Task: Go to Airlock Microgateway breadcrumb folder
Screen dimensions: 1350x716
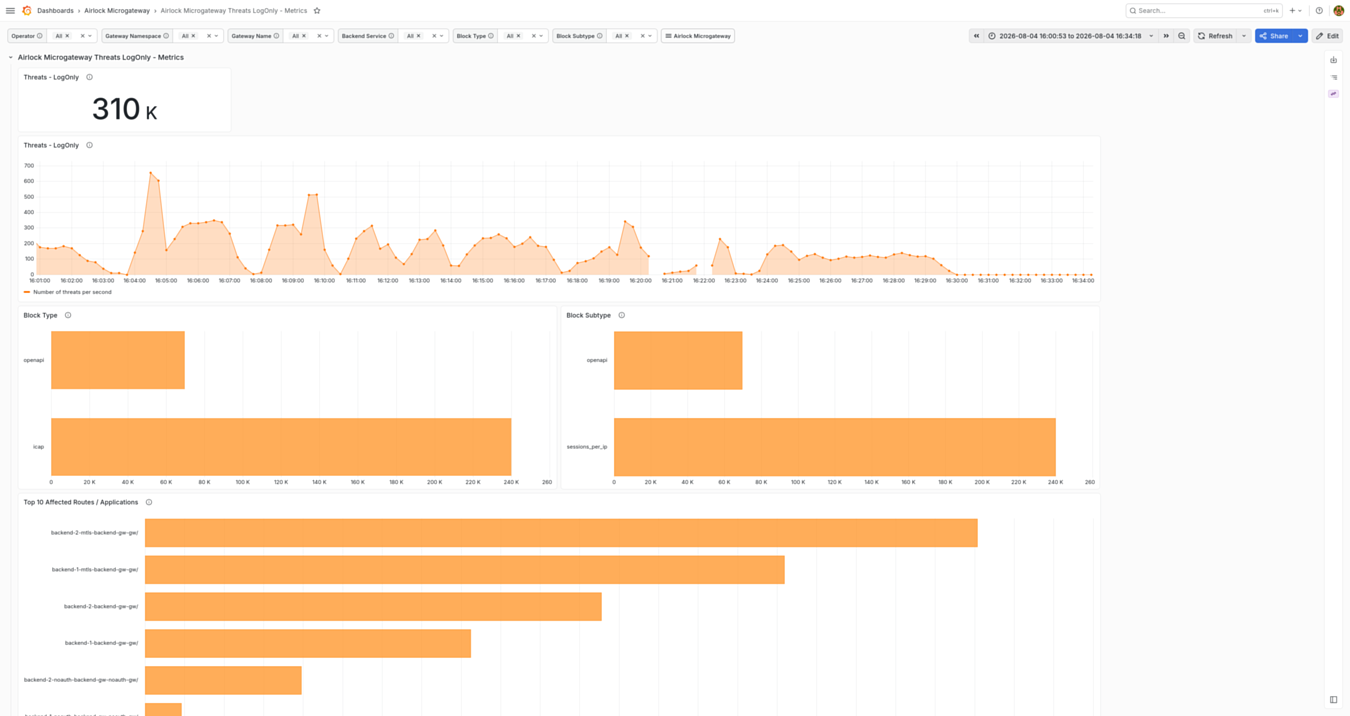Action: (x=117, y=11)
